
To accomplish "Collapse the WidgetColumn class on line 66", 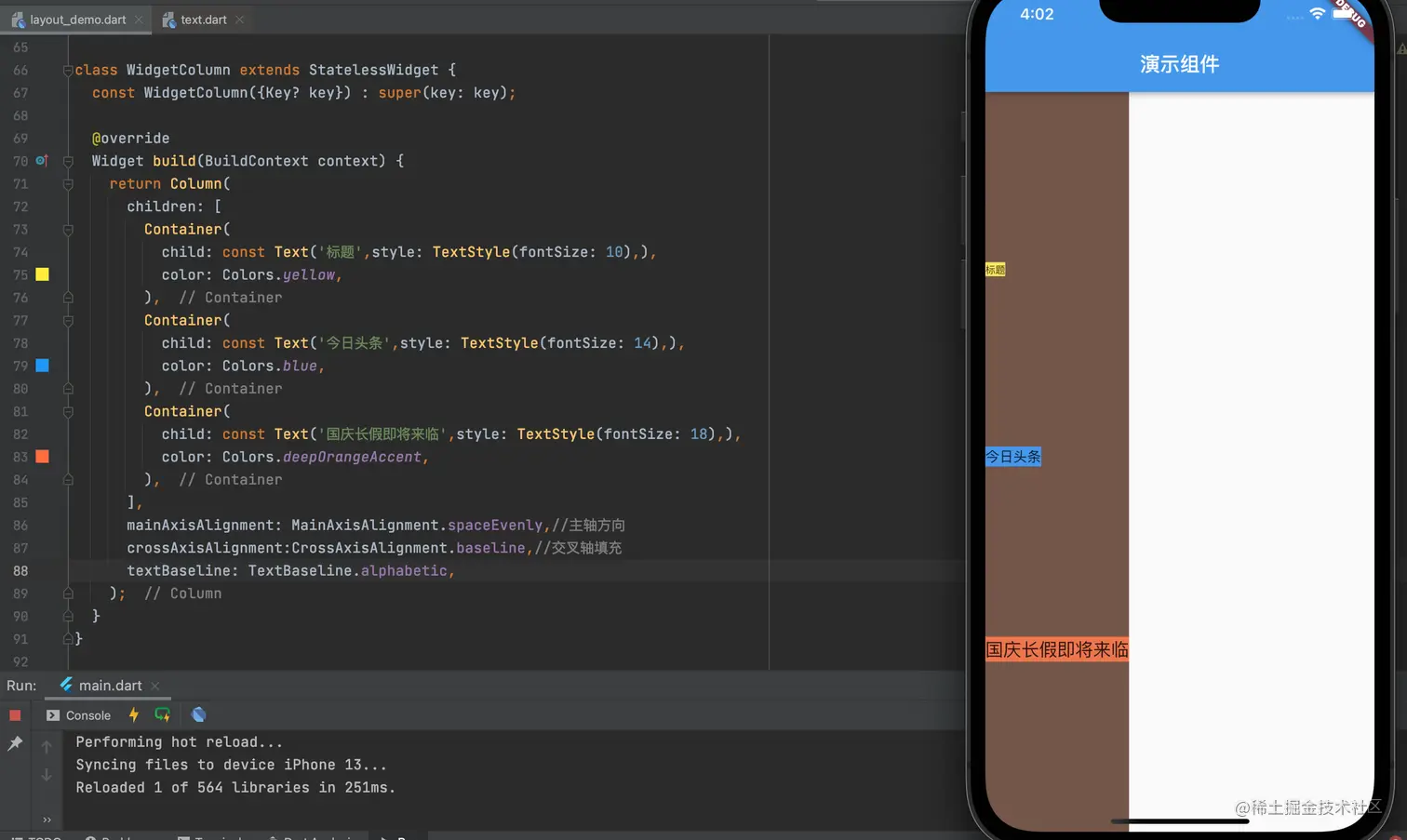I will click(68, 71).
